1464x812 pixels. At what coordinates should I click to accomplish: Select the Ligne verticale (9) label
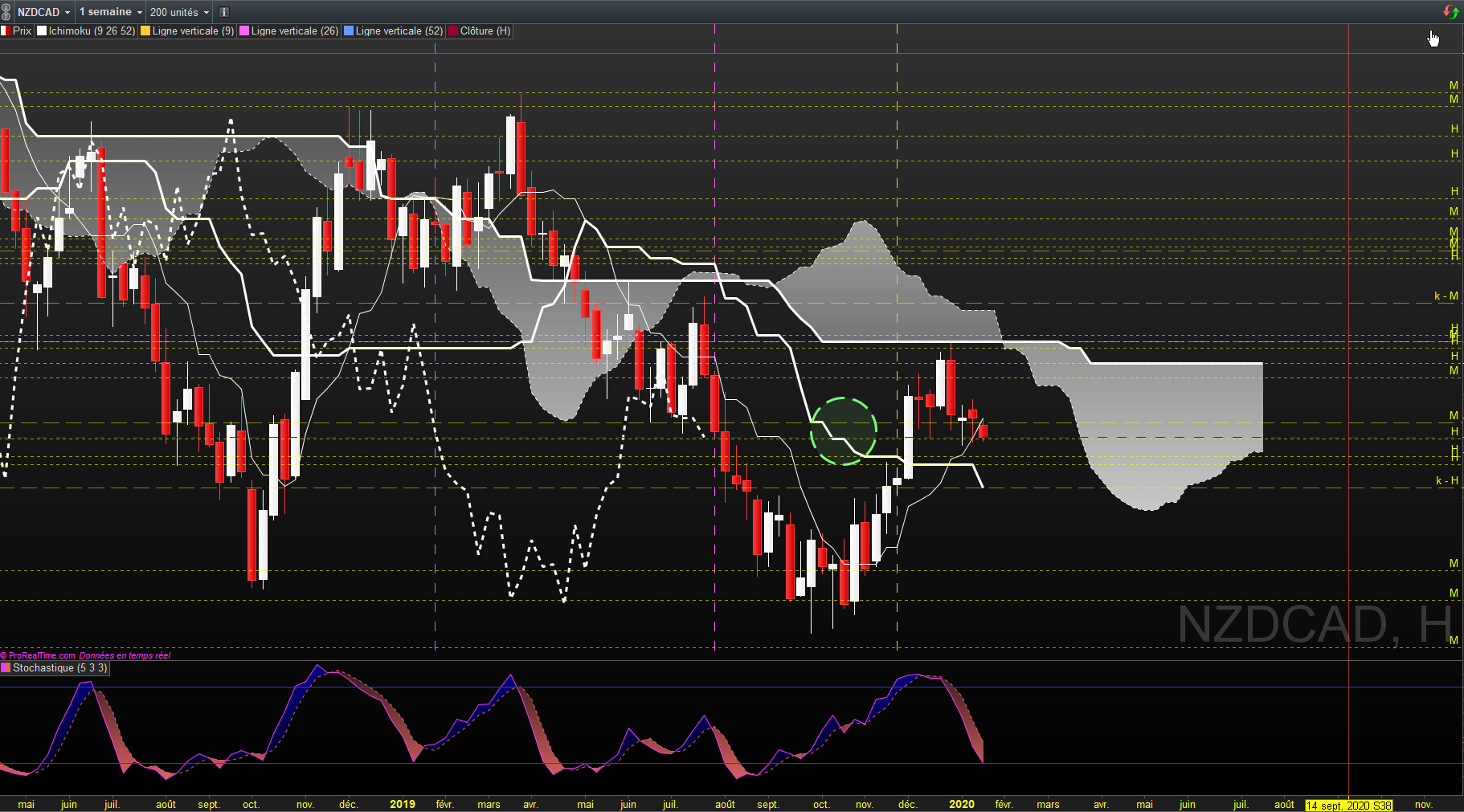193,31
